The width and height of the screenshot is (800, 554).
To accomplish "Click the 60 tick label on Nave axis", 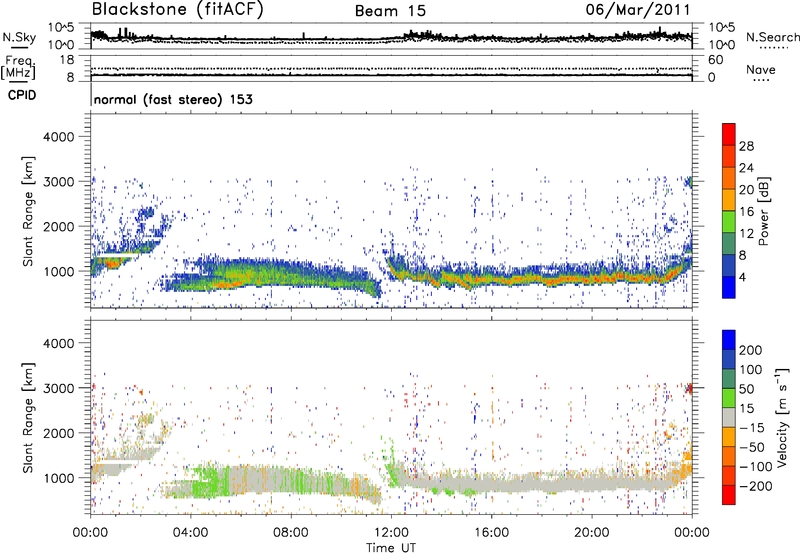I will [715, 60].
